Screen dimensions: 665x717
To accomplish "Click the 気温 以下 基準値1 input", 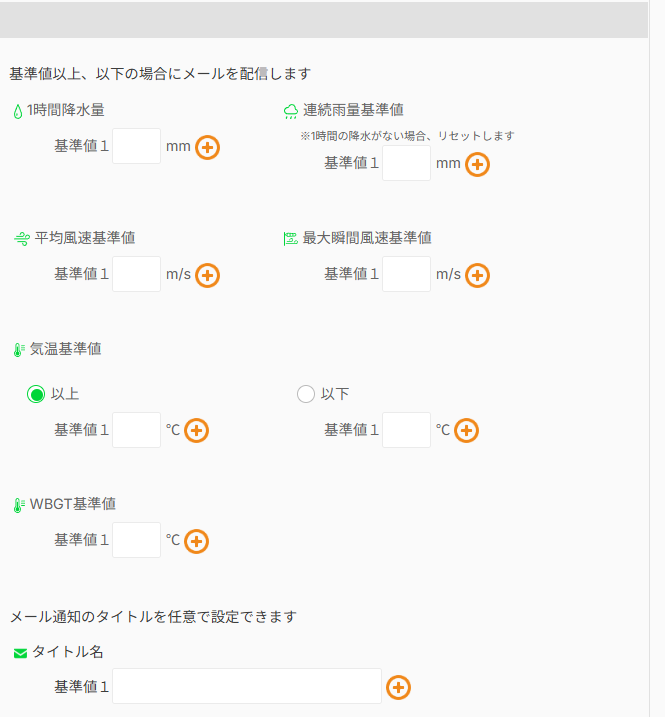I will click(x=406, y=430).
